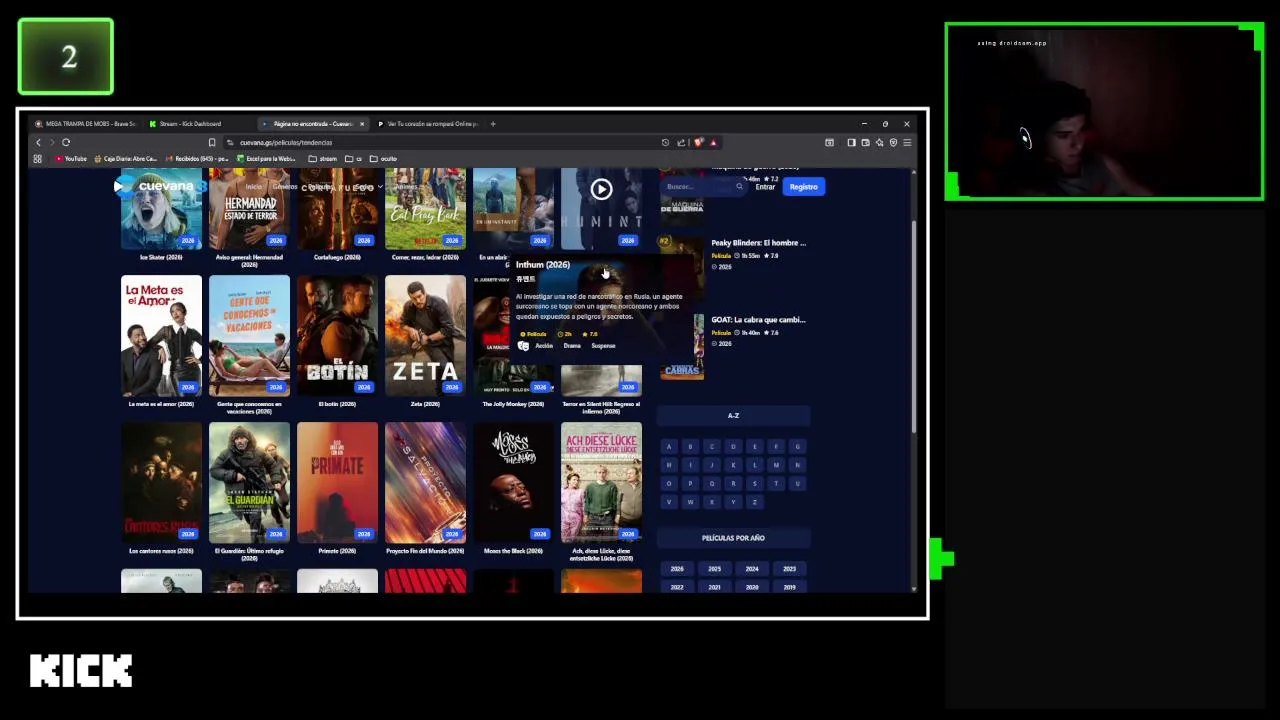1280x720 pixels.
Task: Reload the page with the refresh icon
Action: [66, 143]
